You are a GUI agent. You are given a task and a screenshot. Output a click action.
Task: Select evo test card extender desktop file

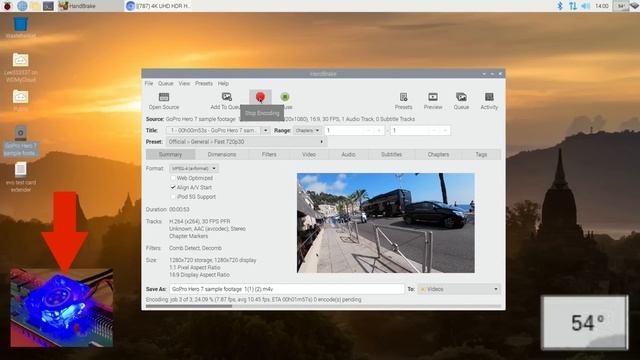tap(20, 177)
